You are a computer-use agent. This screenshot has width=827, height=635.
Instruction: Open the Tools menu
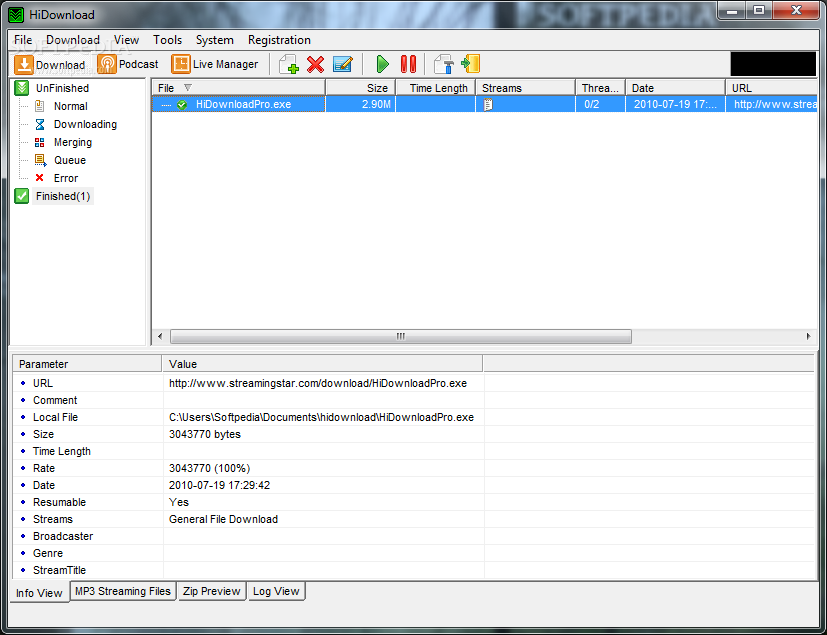tap(167, 40)
